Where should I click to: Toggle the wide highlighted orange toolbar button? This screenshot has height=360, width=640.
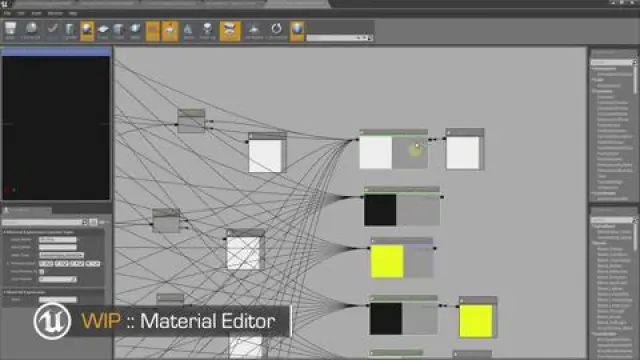click(230, 31)
